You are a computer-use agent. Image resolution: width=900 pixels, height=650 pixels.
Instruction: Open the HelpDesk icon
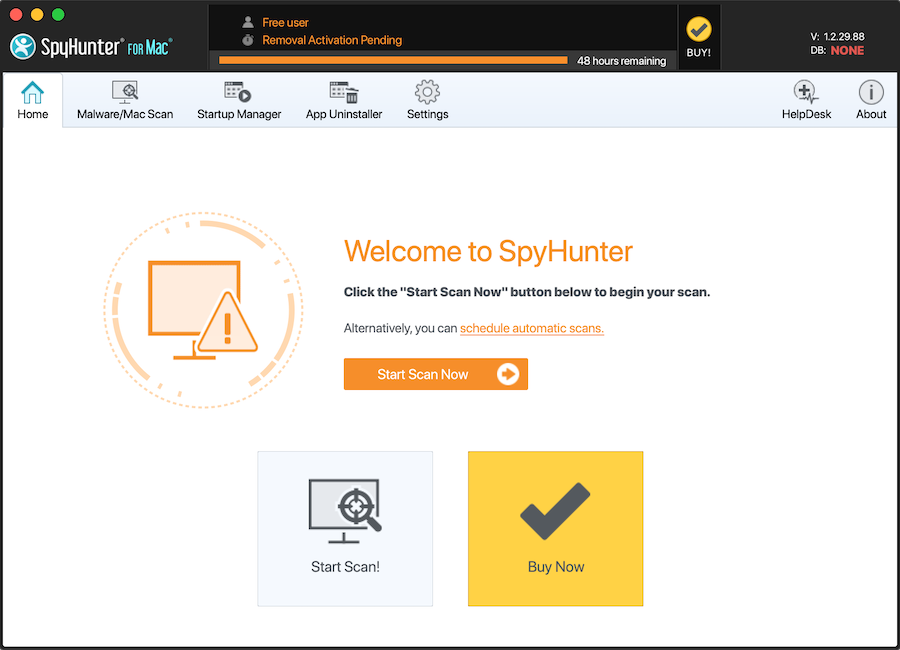806,93
